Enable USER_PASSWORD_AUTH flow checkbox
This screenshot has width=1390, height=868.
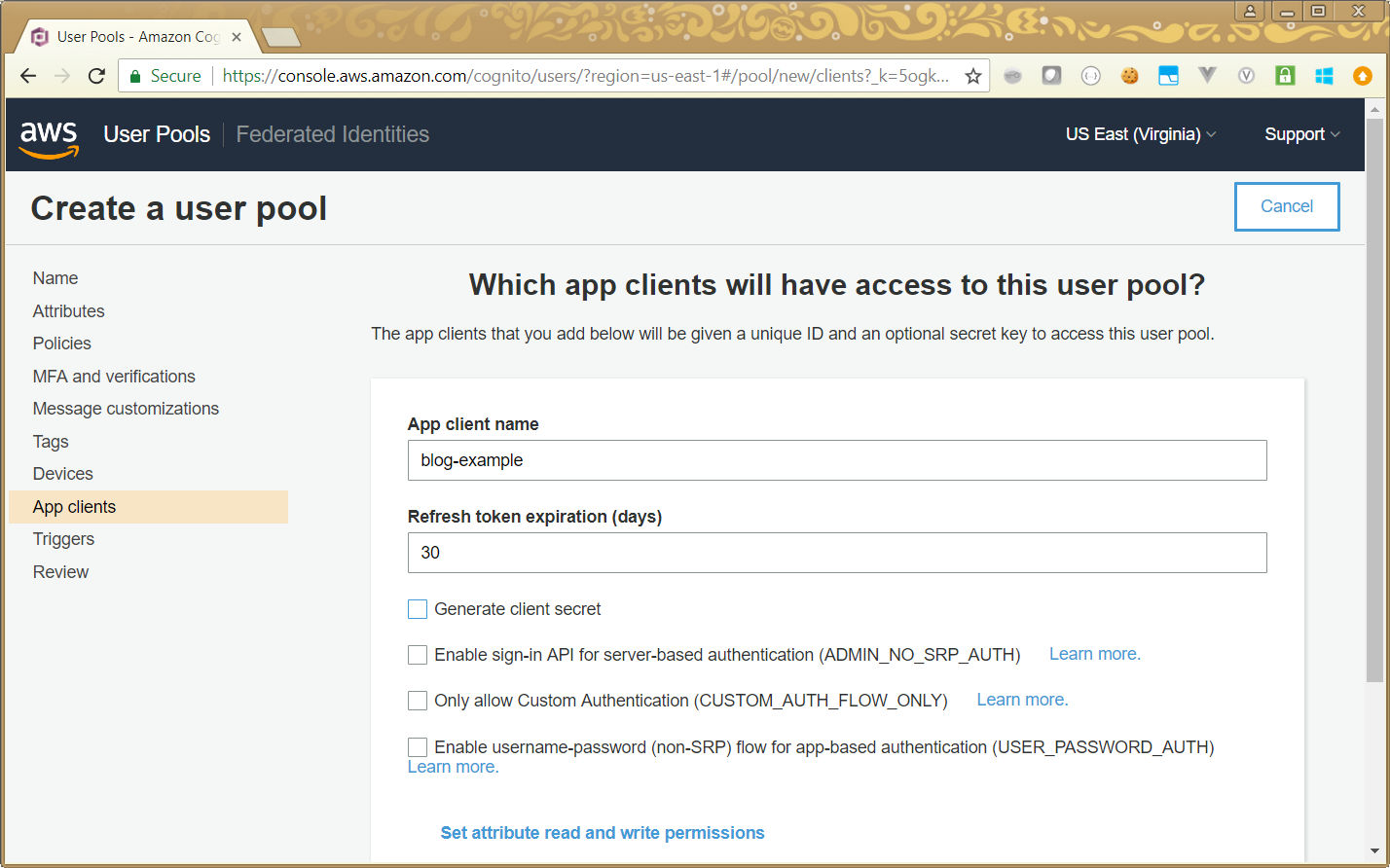(x=418, y=747)
